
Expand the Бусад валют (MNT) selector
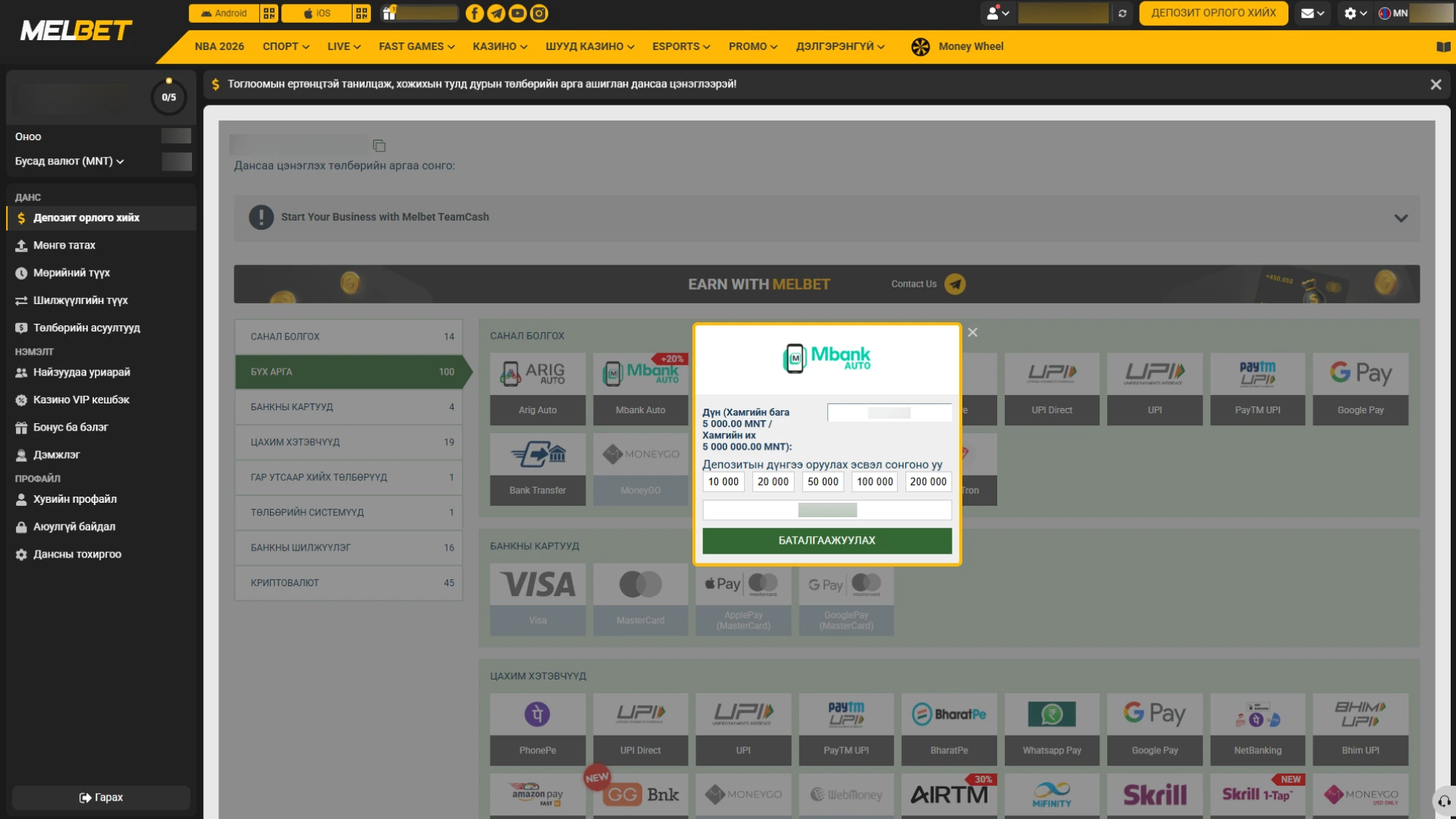coord(70,161)
